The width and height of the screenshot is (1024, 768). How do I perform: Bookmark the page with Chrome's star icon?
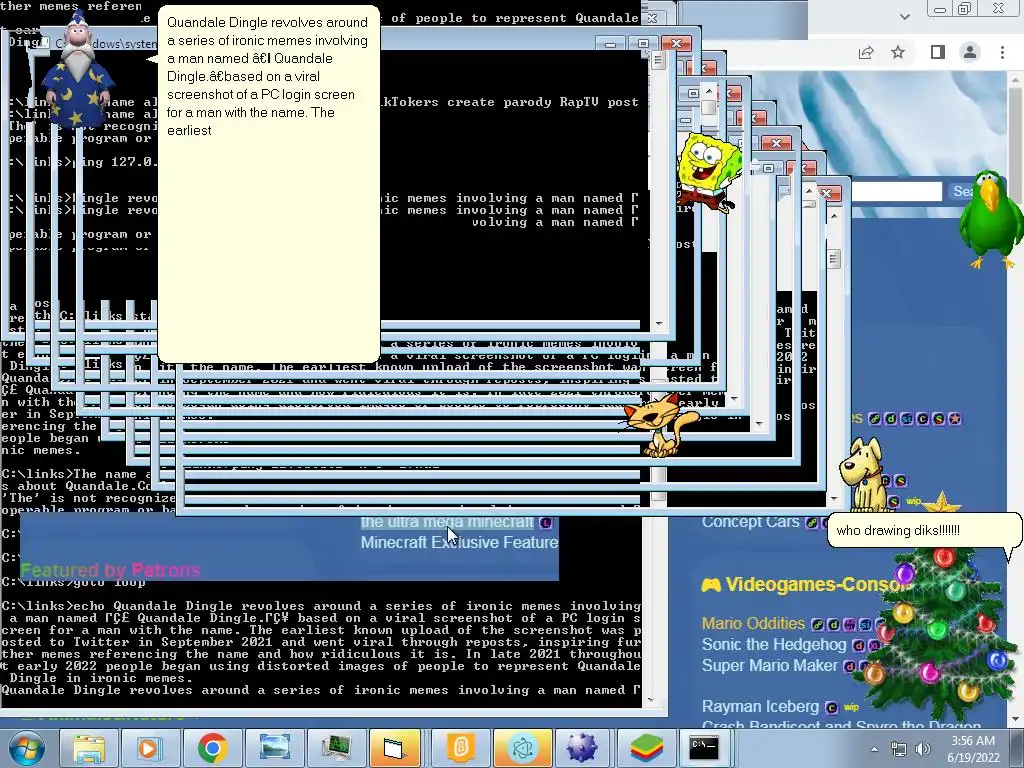(x=898, y=52)
